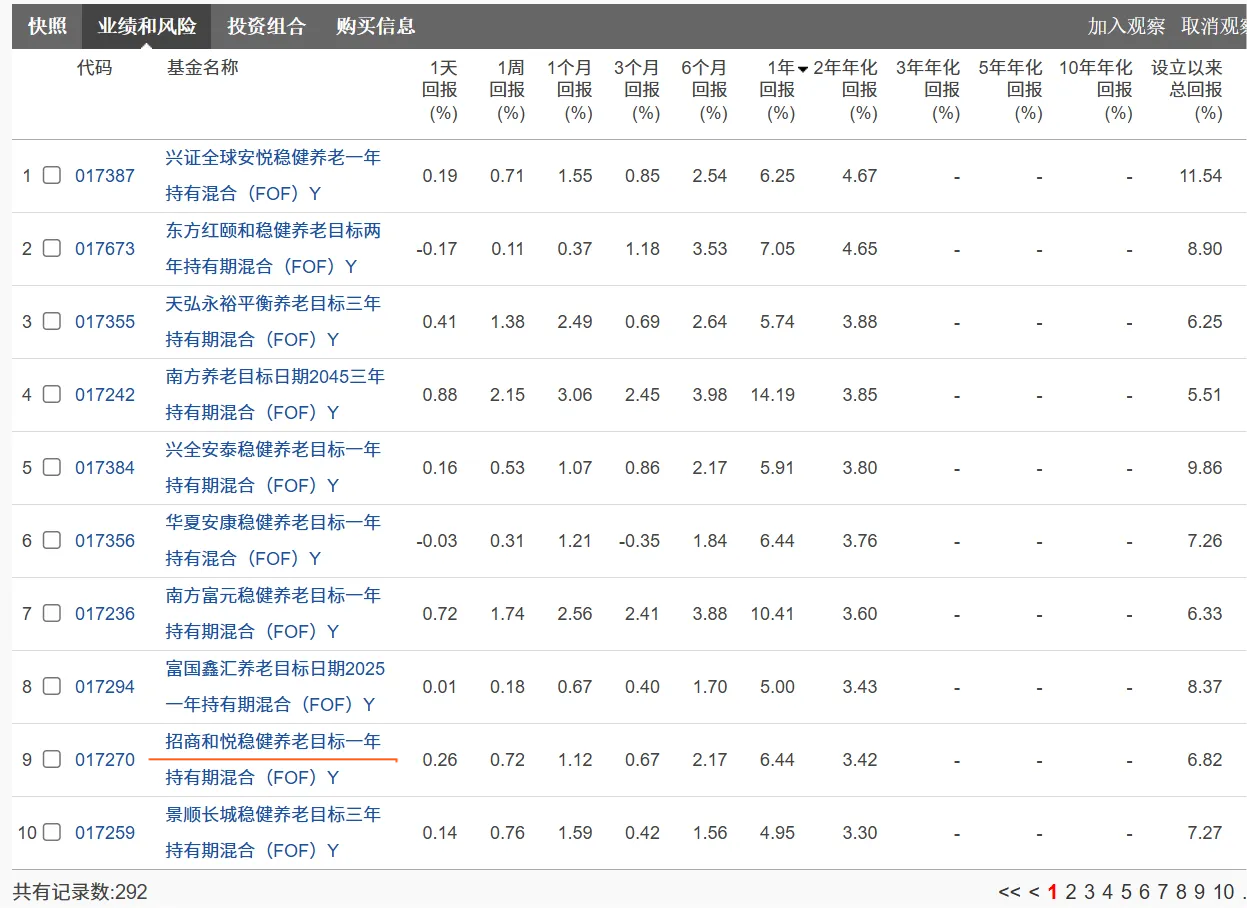Tick the checkbox for fund 017259
The height and width of the screenshot is (908, 1247).
(52, 832)
